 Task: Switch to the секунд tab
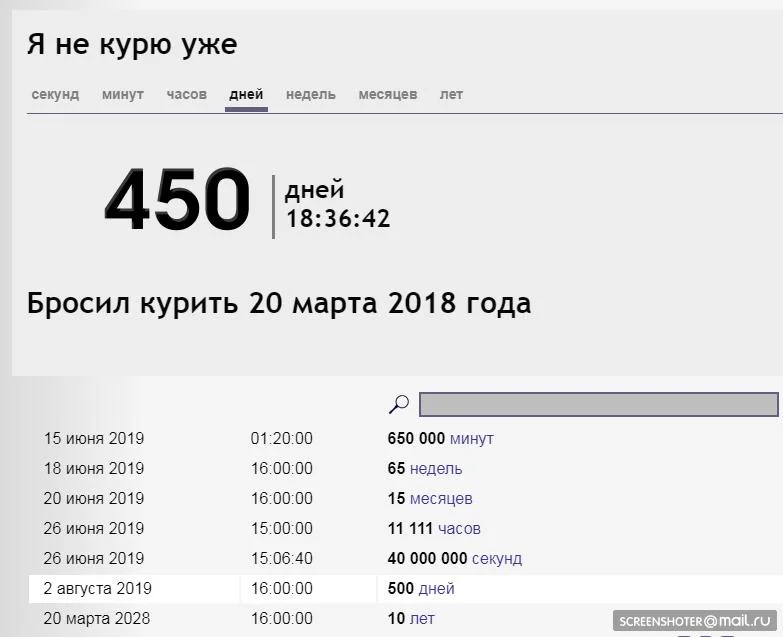[55, 94]
